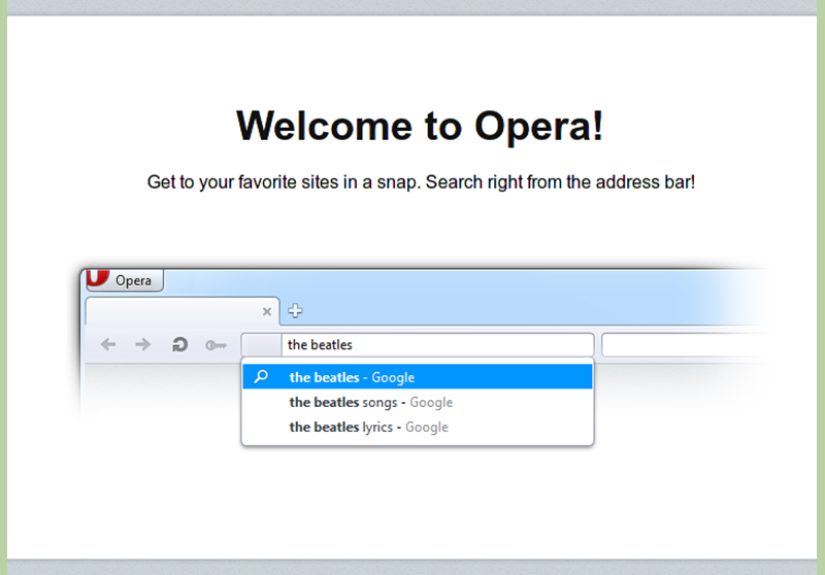Click magnifier icon in highlighted suggestion
Image resolution: width=825 pixels, height=575 pixels.
(x=261, y=377)
